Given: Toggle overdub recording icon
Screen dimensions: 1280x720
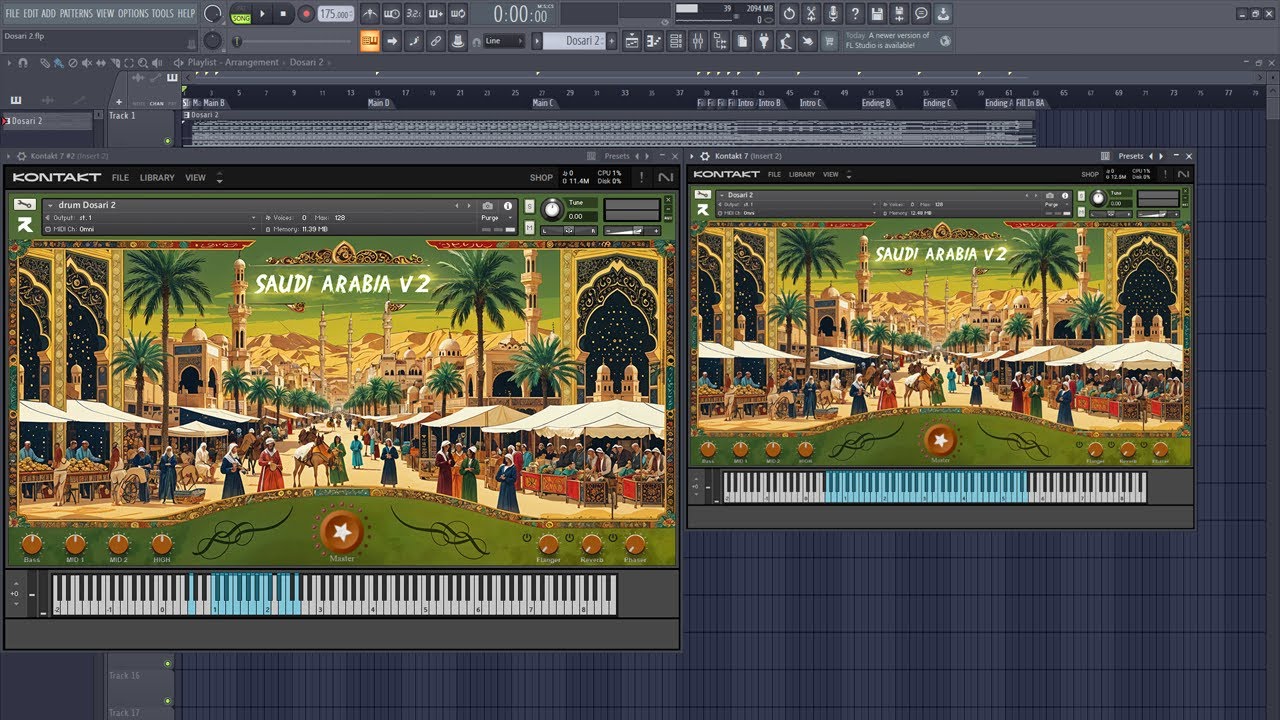Looking at the screenshot, I should click(436, 14).
